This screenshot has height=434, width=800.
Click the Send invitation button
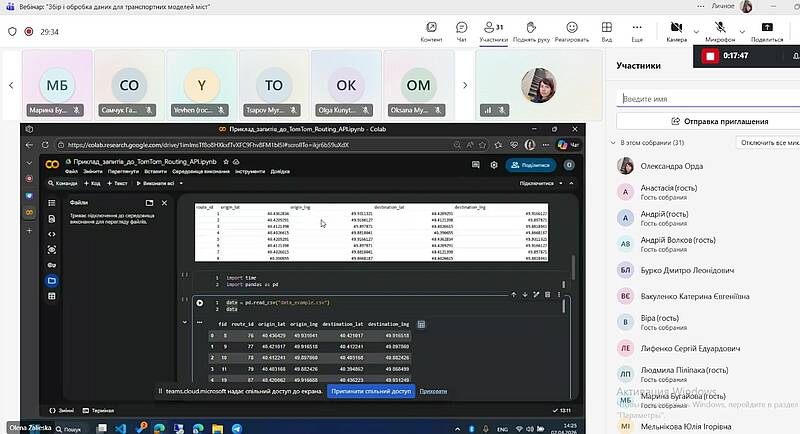coord(706,121)
